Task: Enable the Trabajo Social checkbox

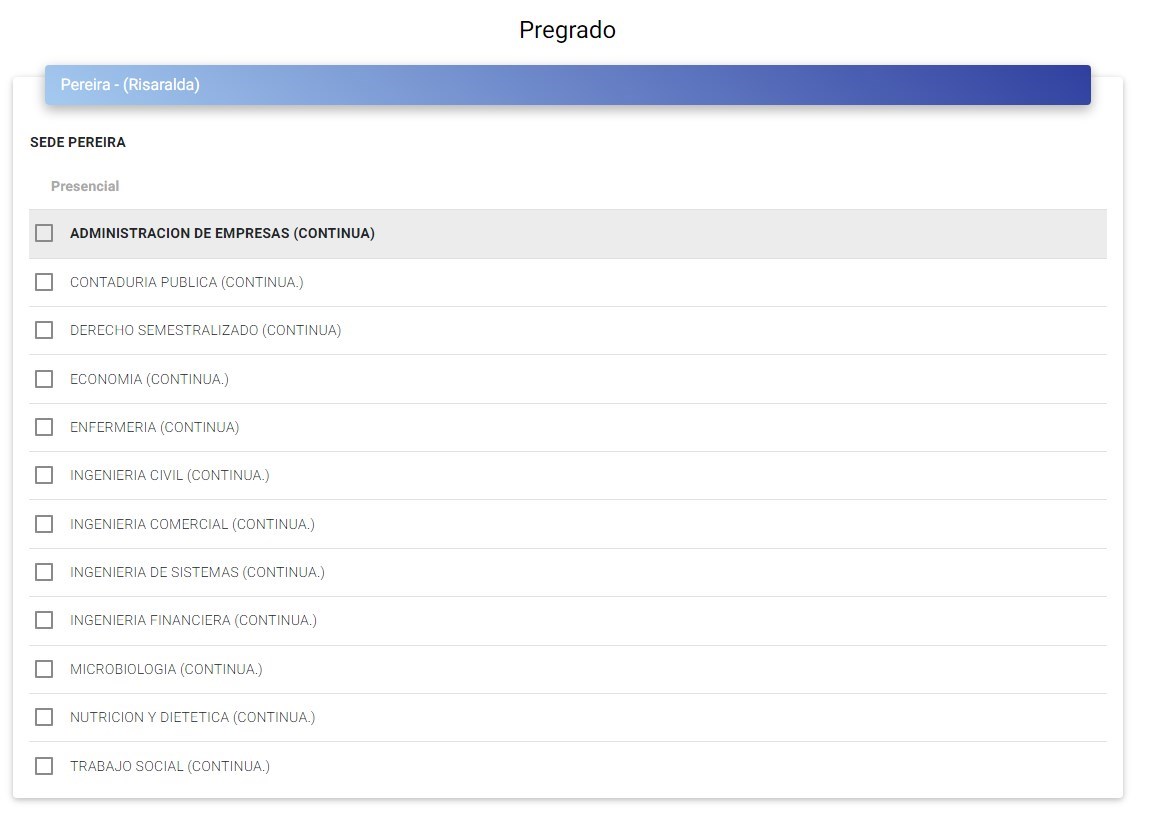Action: 44,766
